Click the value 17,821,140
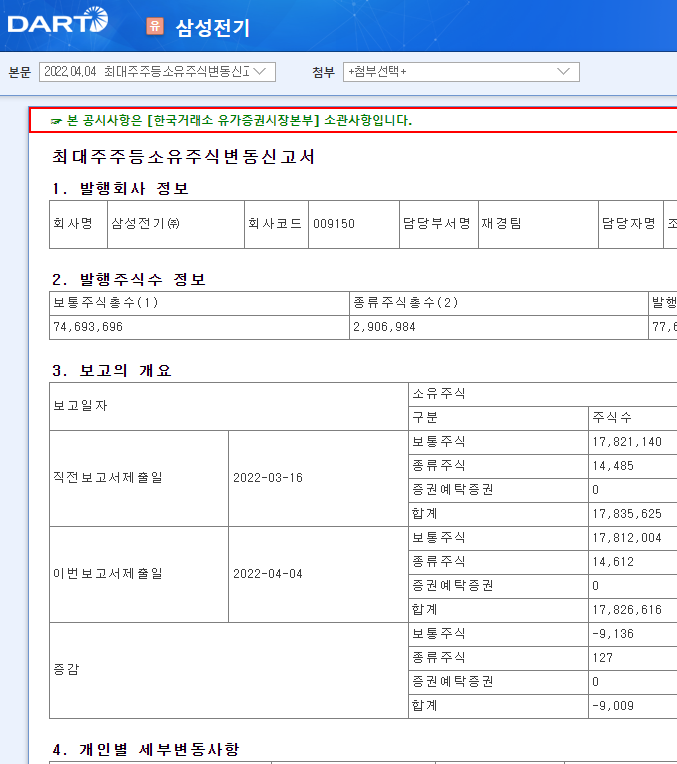The width and height of the screenshot is (677, 764). (627, 442)
